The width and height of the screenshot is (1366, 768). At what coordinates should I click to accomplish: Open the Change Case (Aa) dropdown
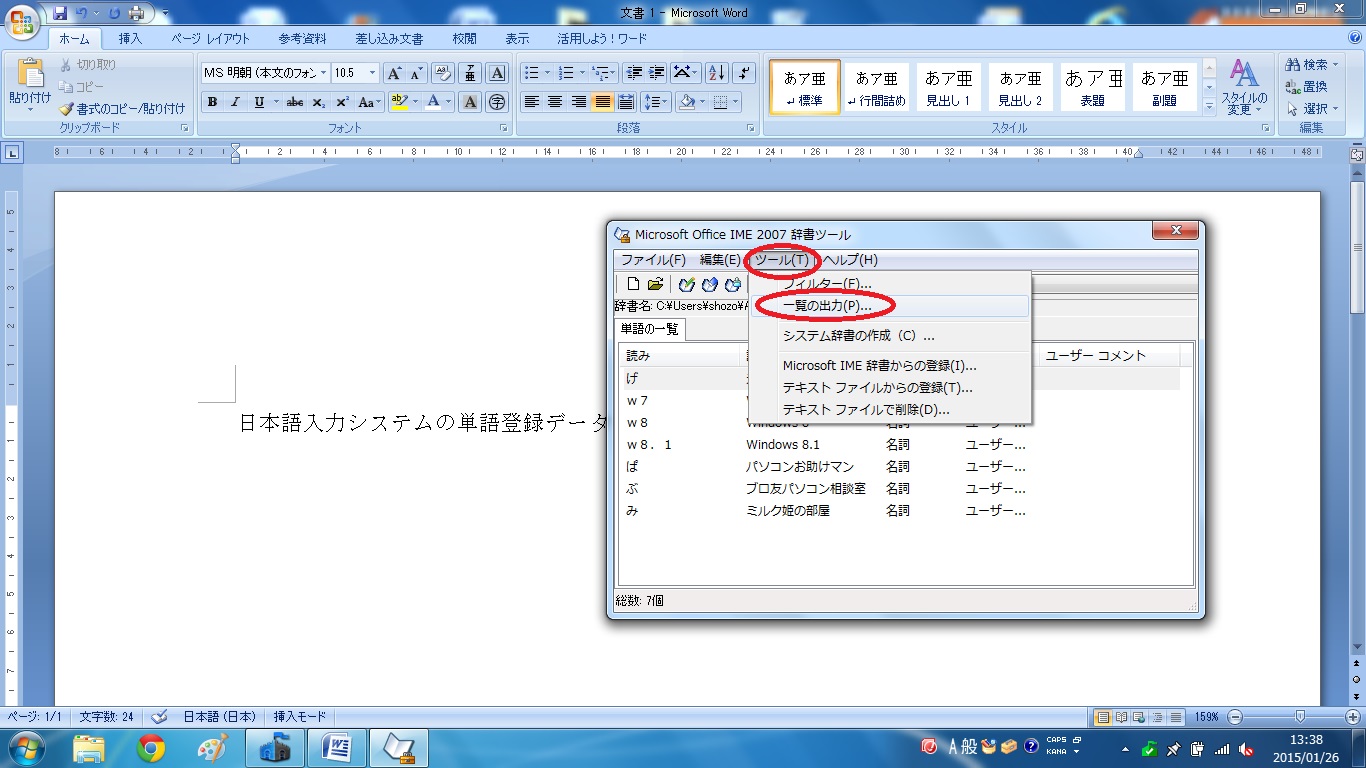(369, 102)
